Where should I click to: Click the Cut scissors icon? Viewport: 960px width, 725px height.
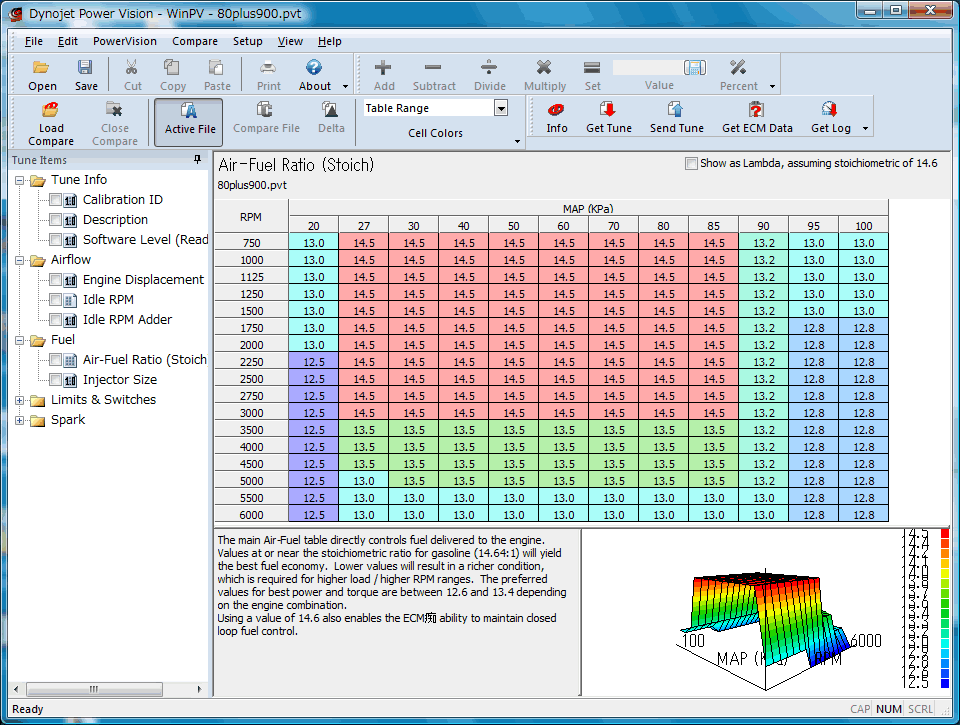132,67
